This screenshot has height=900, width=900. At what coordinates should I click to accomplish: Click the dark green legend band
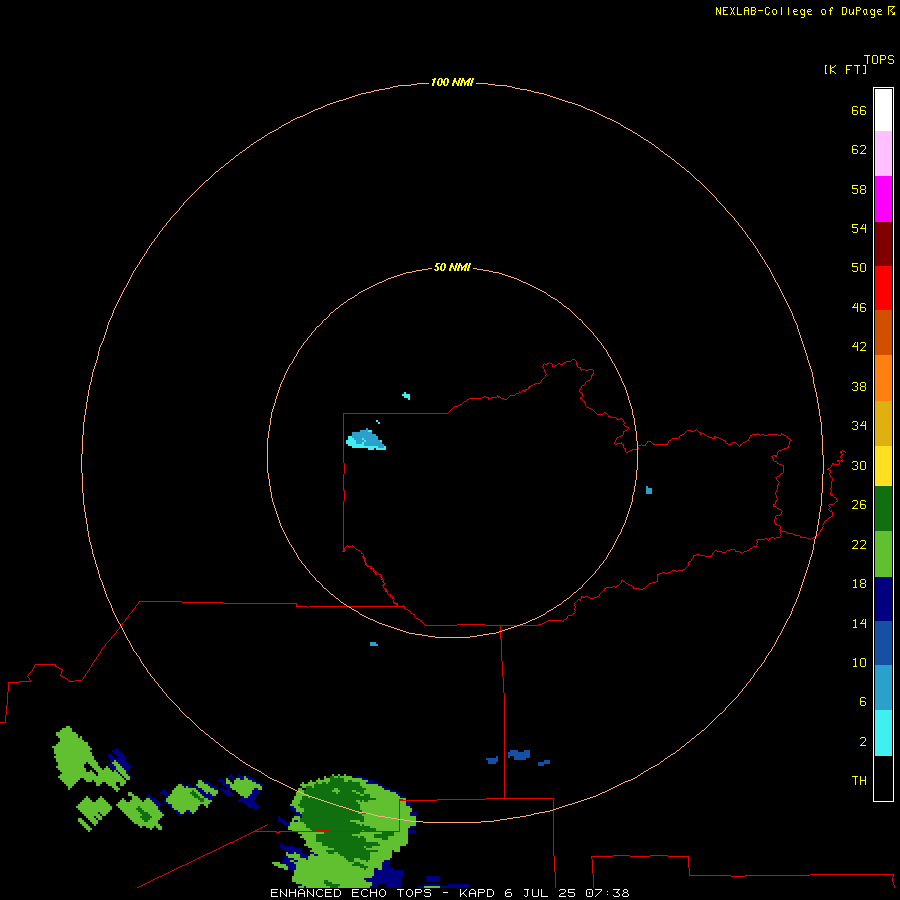(883, 509)
